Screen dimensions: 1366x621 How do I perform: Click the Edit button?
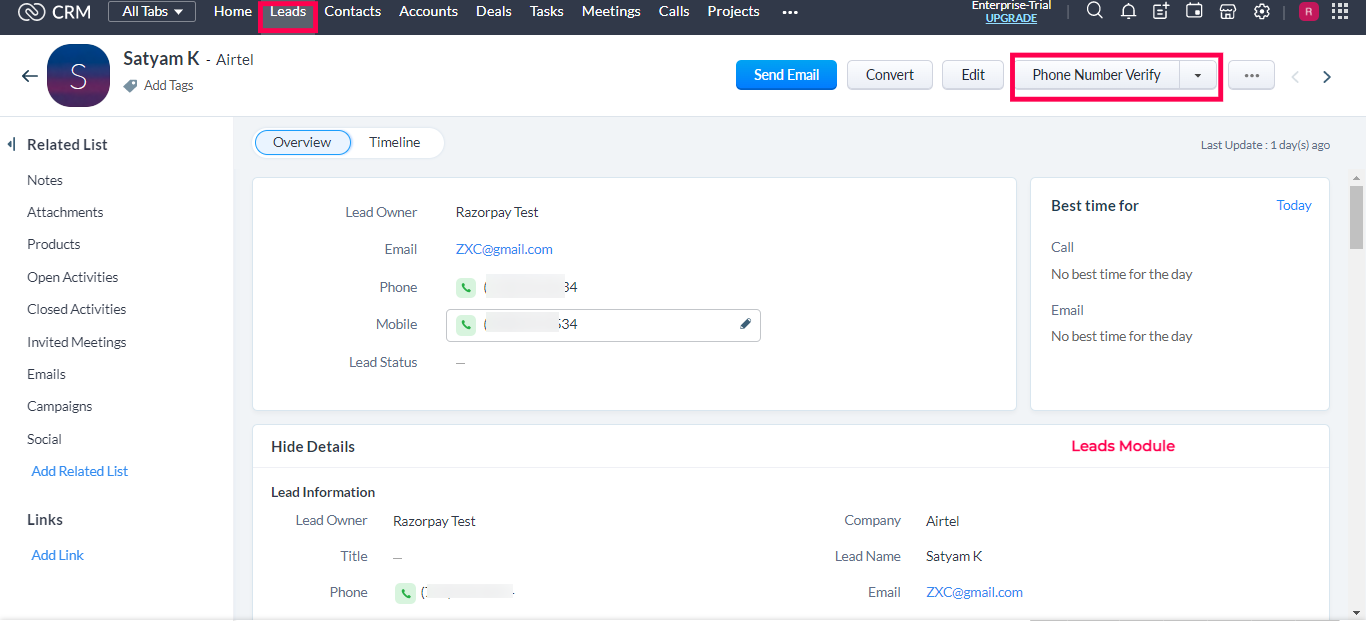coord(973,75)
